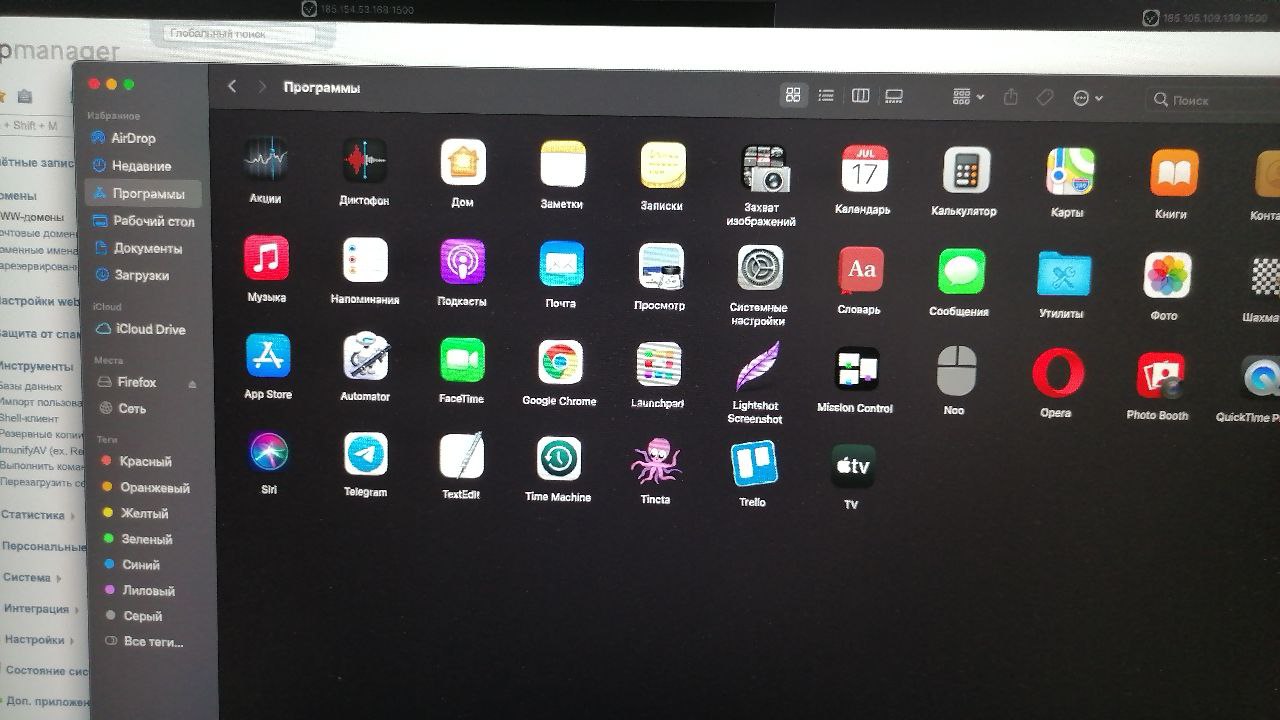Open the Mission Control app icon

tap(857, 369)
